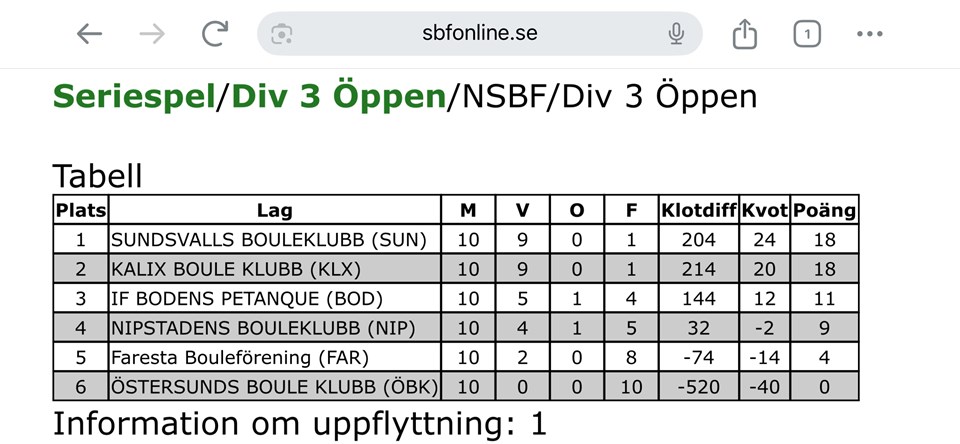Tap the microphone voice search icon

coord(676,34)
